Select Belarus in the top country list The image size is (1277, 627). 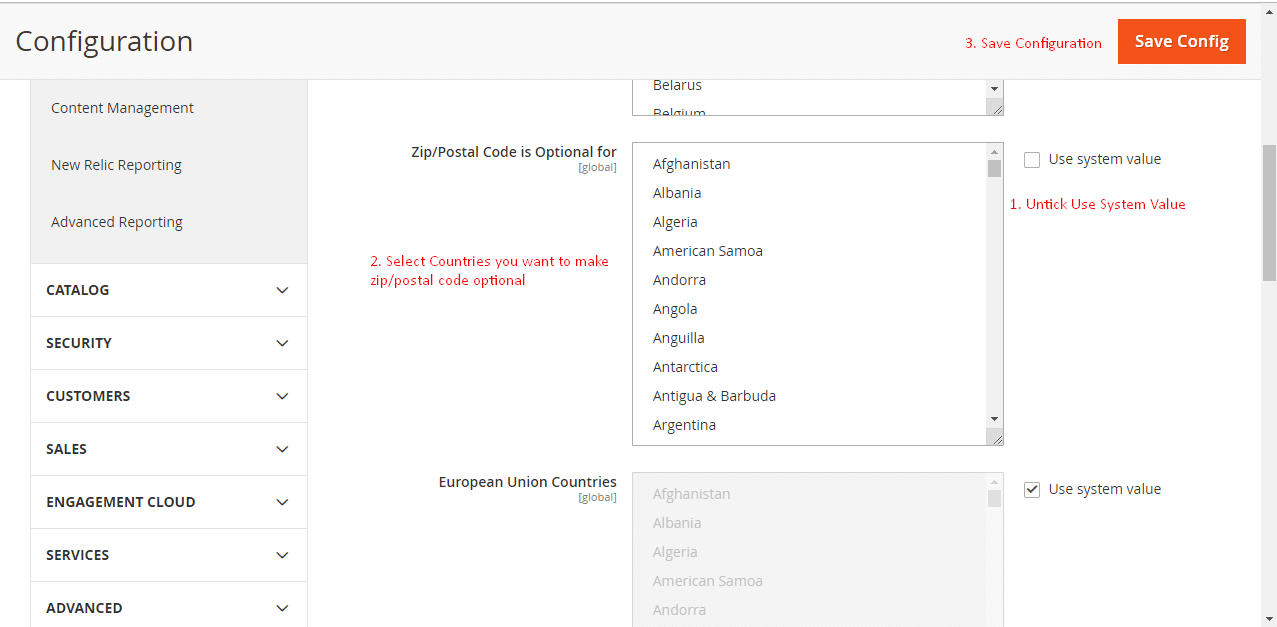click(x=677, y=85)
